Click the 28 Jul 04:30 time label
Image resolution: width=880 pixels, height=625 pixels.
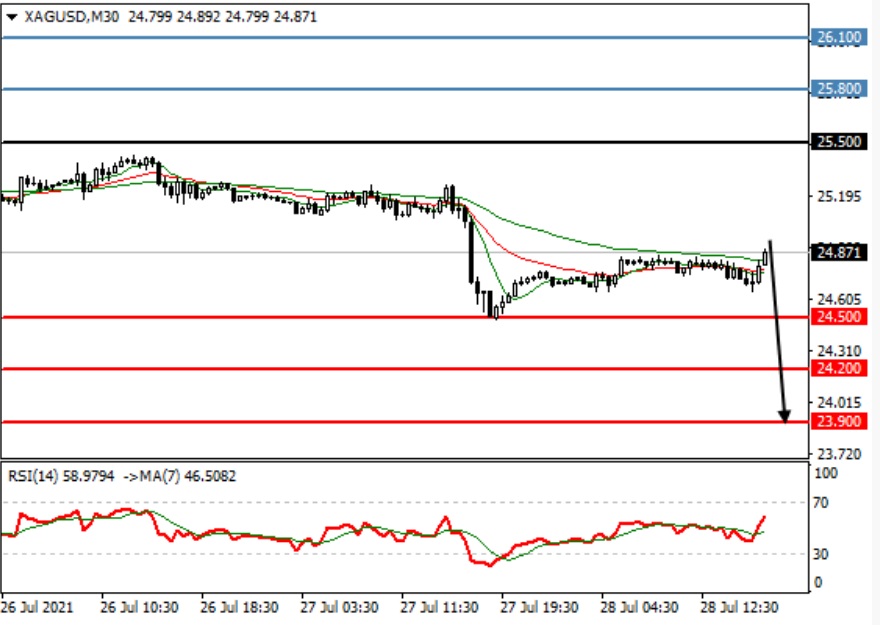click(x=639, y=608)
